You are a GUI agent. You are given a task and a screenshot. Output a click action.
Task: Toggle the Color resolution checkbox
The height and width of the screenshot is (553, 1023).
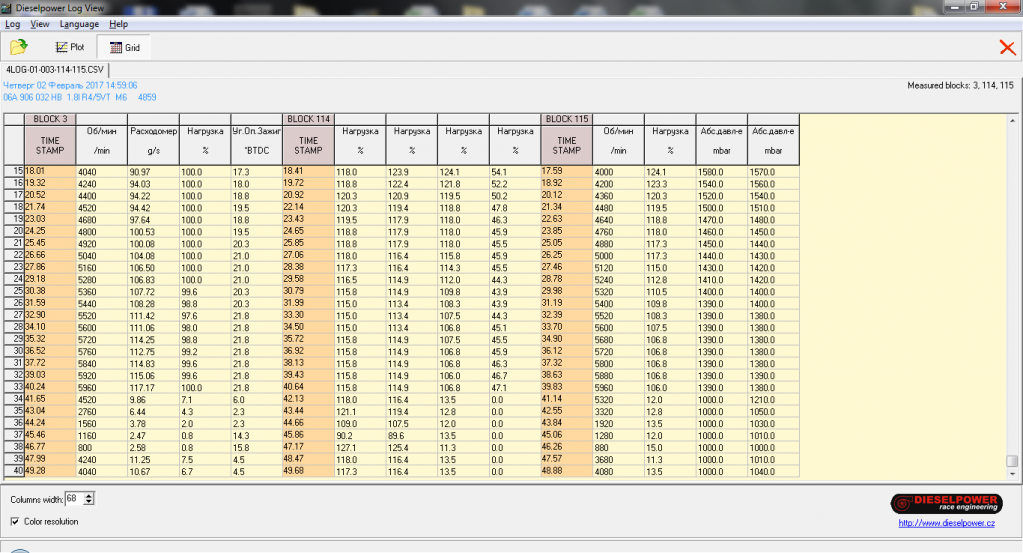coord(15,521)
